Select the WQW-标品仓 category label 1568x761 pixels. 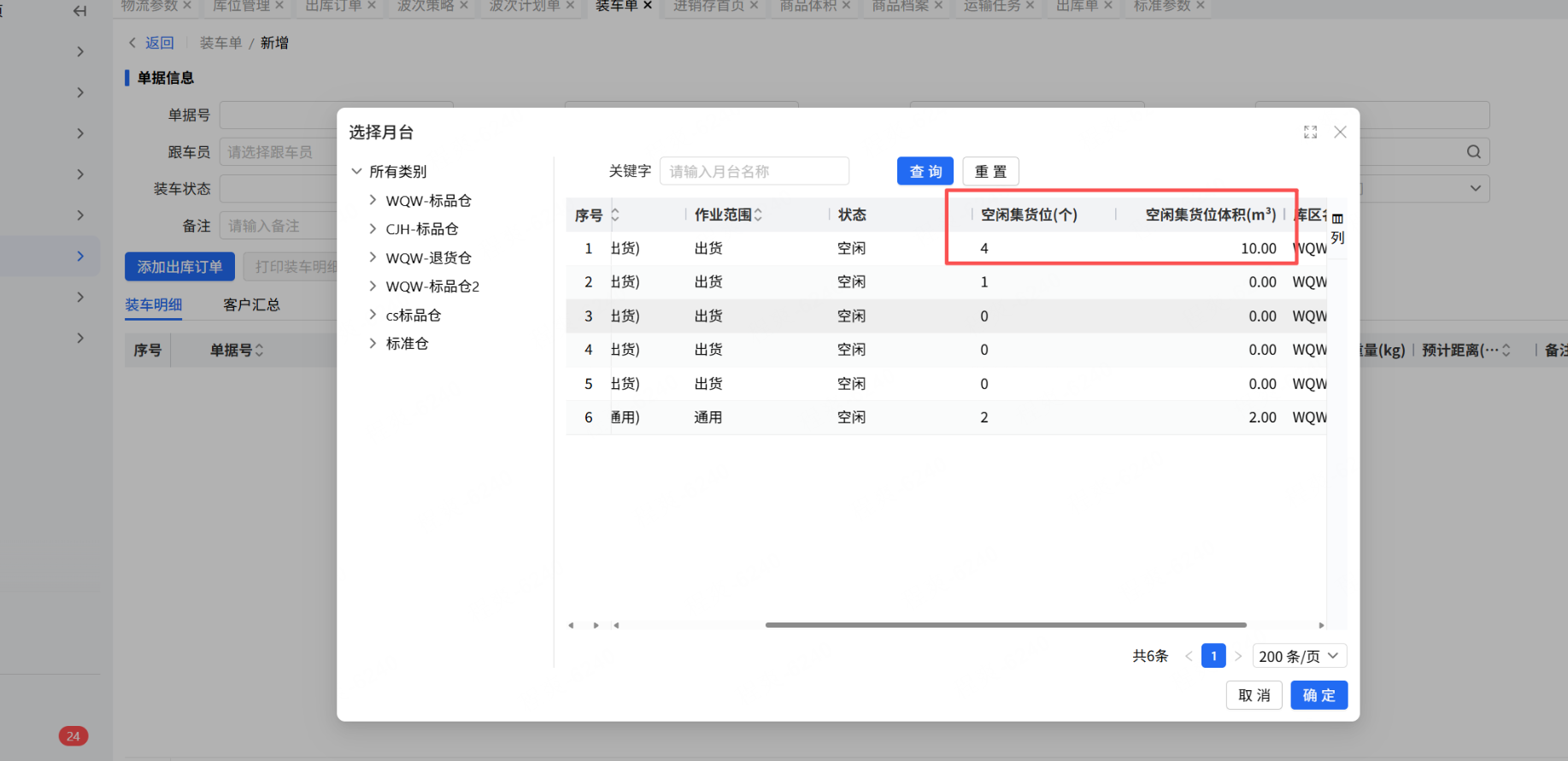click(429, 200)
